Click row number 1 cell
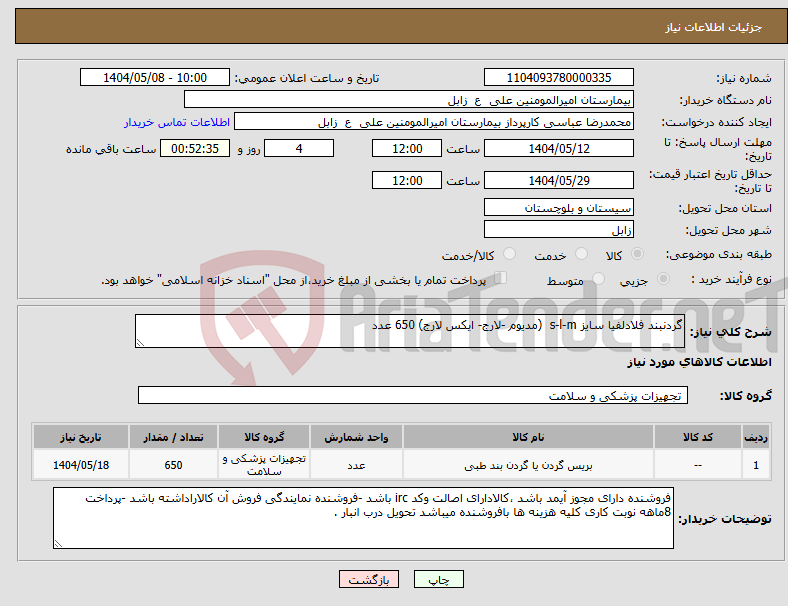Image resolution: width=788 pixels, height=606 pixels. coord(755,465)
